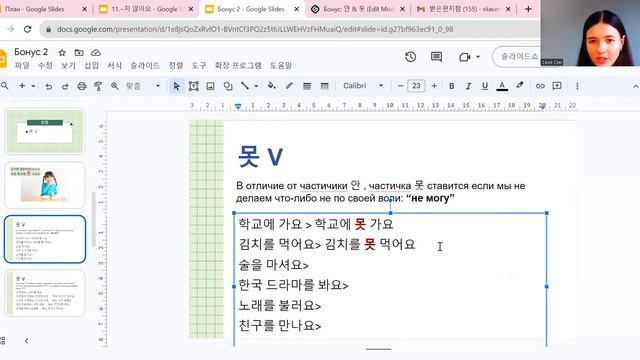
Task: Select the girl photo slide thumbnail
Action: point(45,185)
